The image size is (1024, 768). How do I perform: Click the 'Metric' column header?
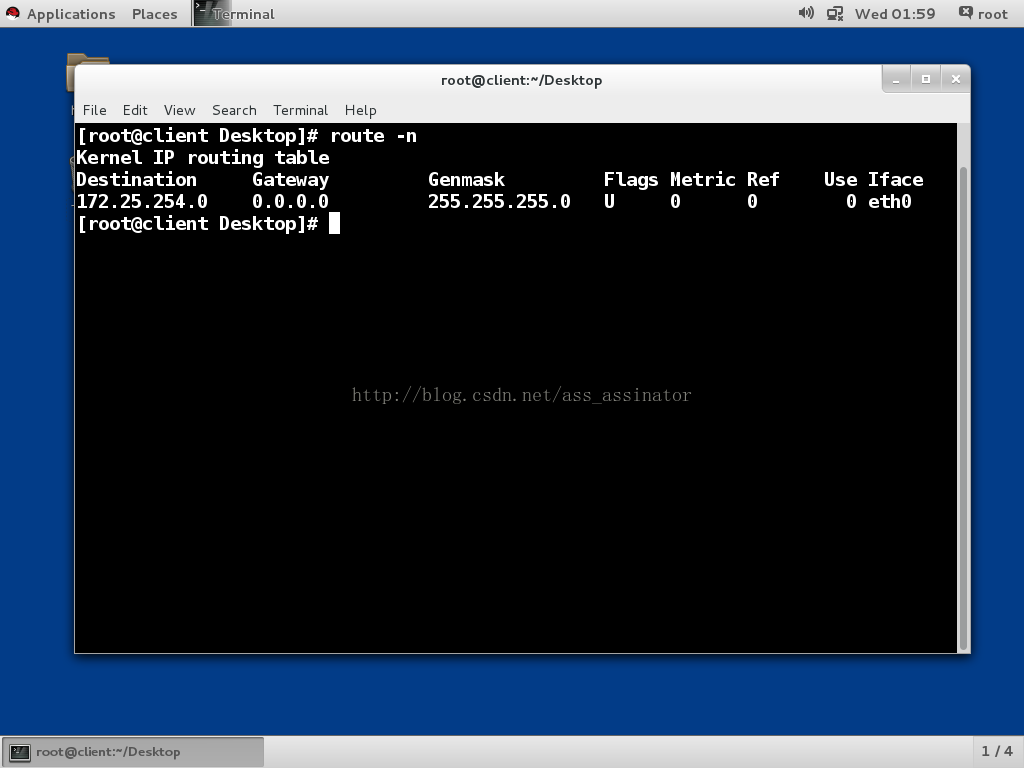click(x=703, y=179)
